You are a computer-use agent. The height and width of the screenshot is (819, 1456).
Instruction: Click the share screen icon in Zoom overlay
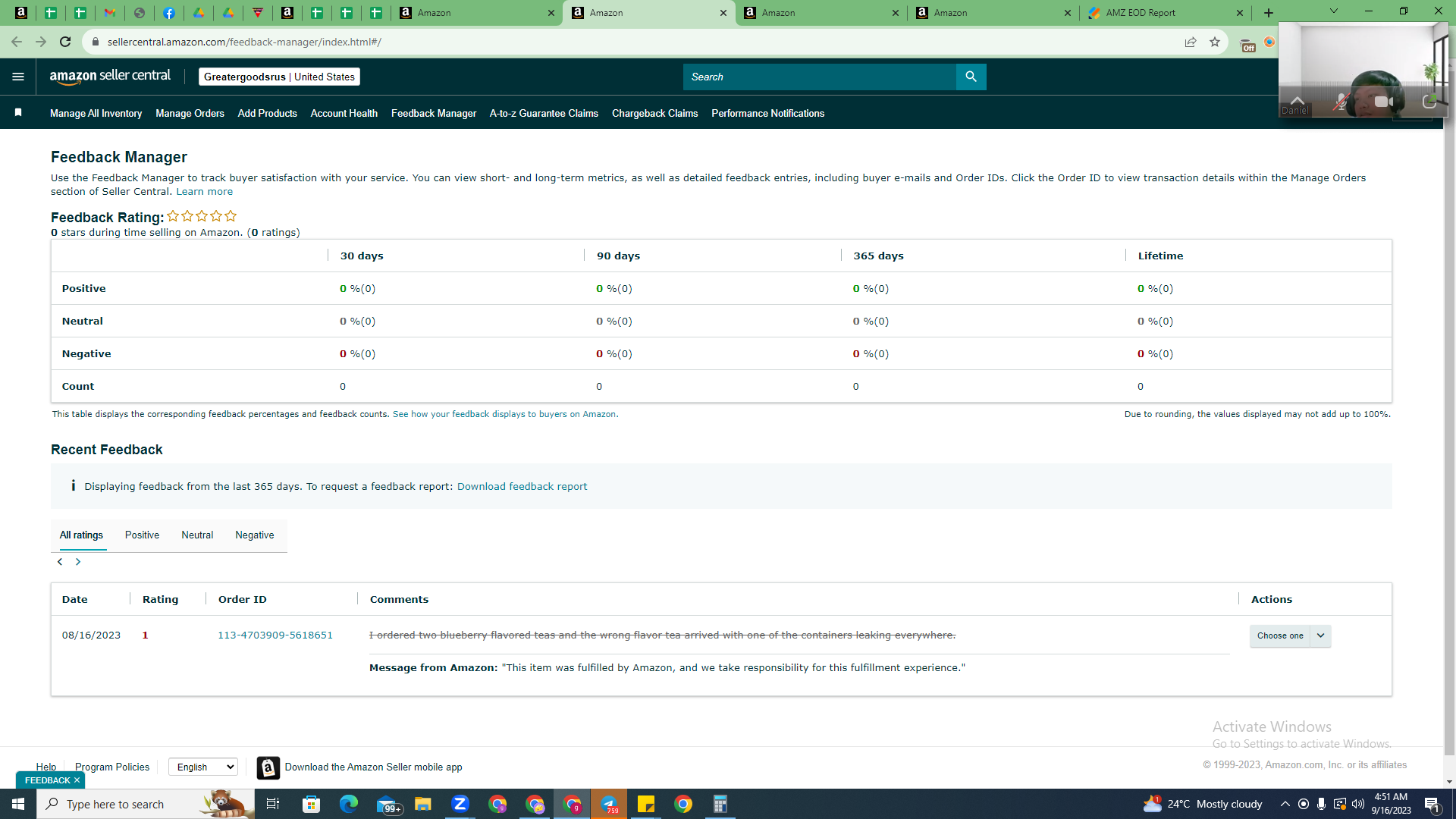coord(1429,102)
